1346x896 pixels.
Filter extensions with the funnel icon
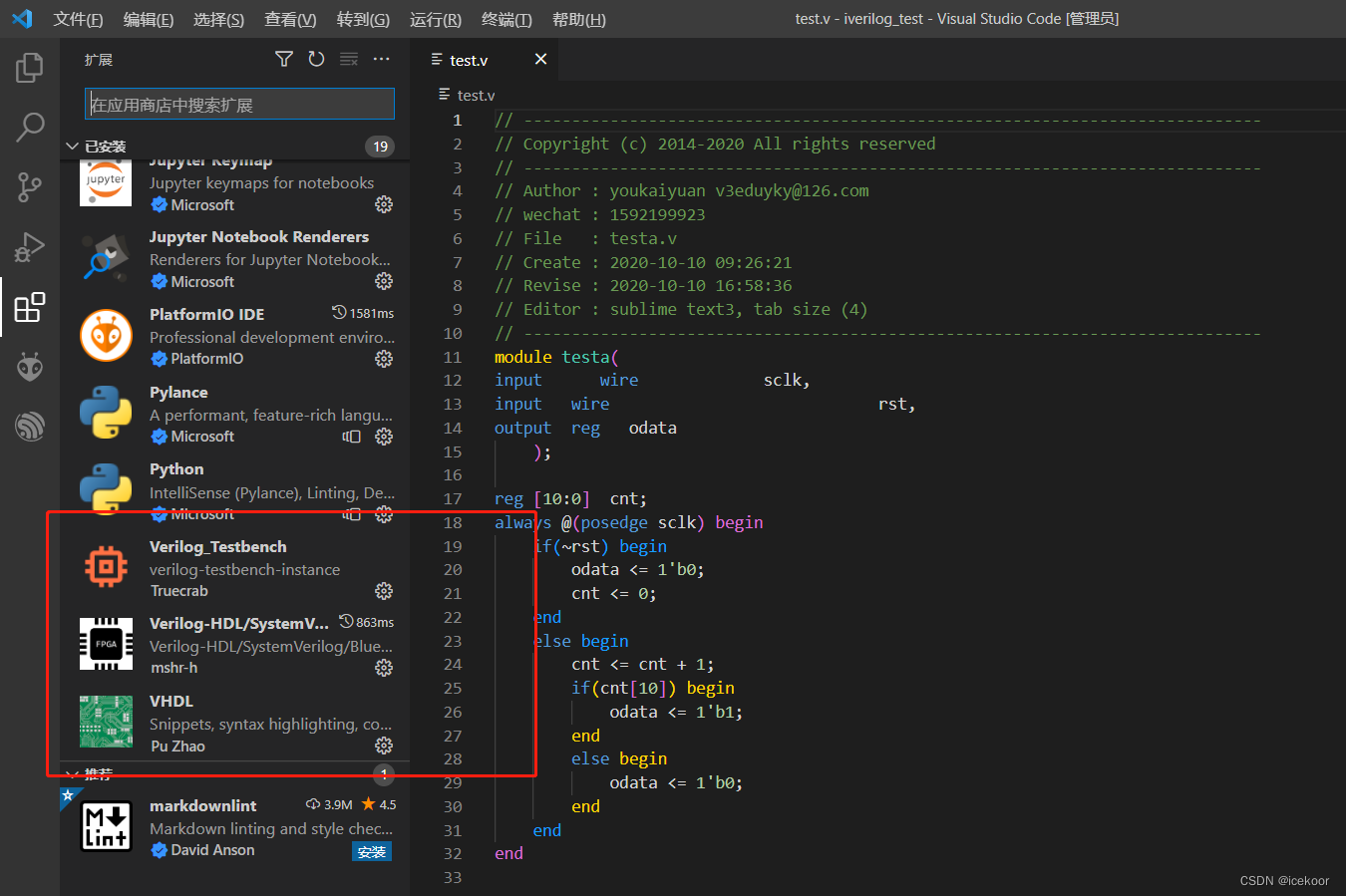click(284, 60)
